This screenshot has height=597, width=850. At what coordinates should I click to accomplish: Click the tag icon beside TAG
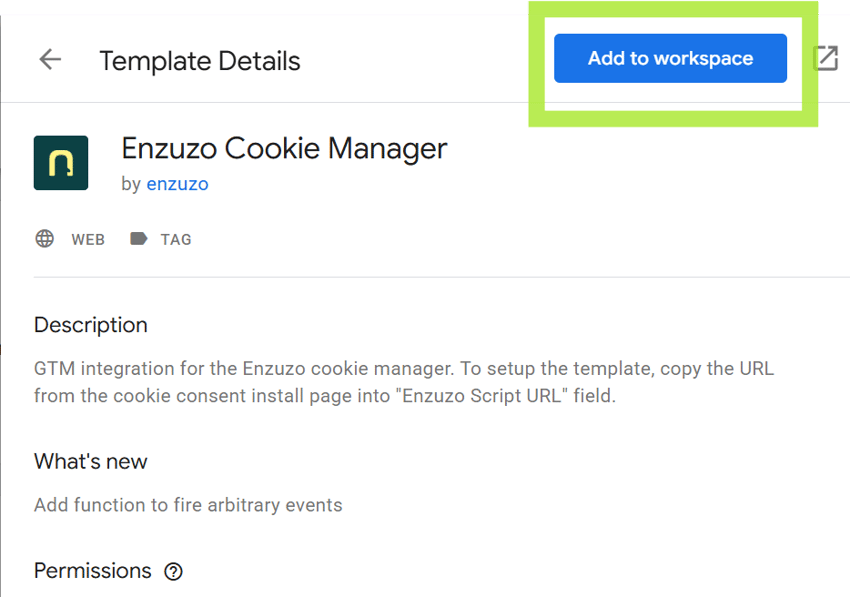point(139,239)
